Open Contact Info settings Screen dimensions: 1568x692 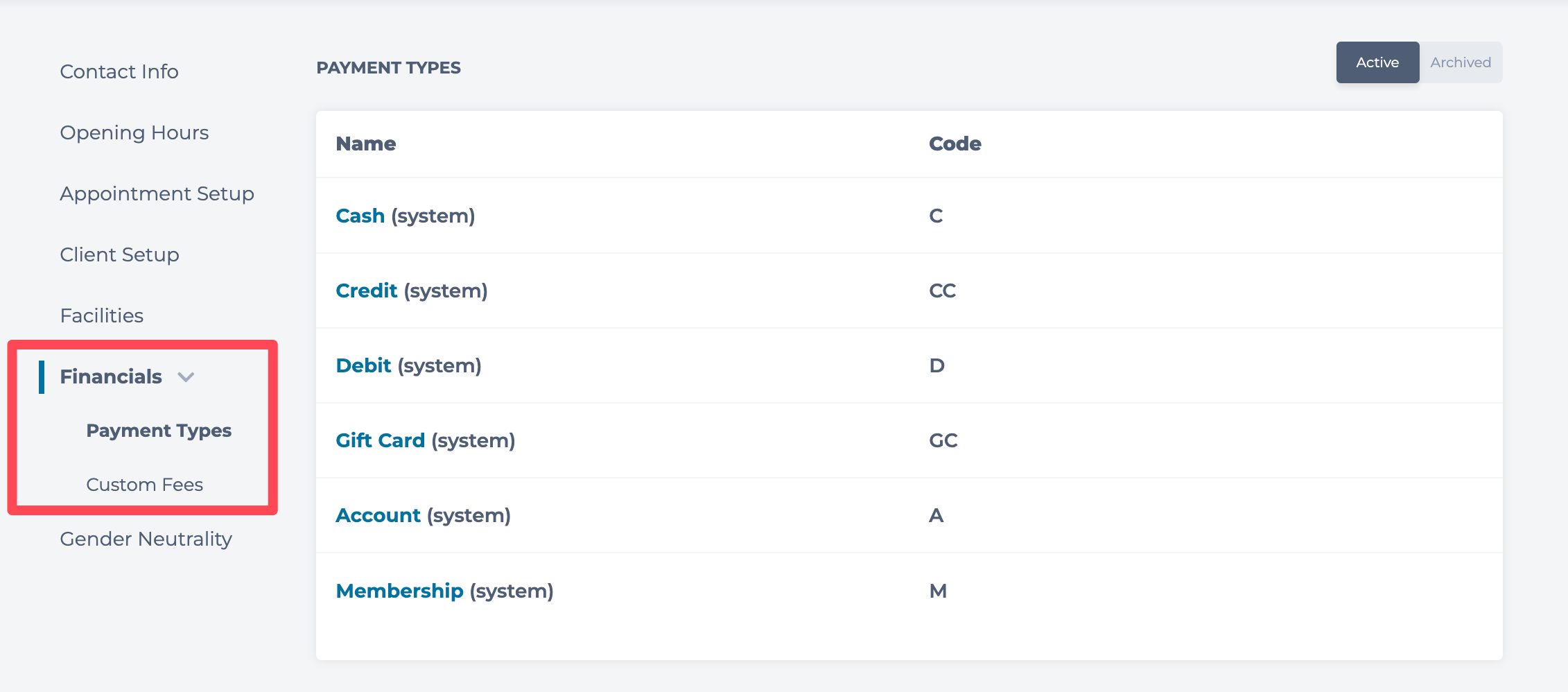[119, 71]
